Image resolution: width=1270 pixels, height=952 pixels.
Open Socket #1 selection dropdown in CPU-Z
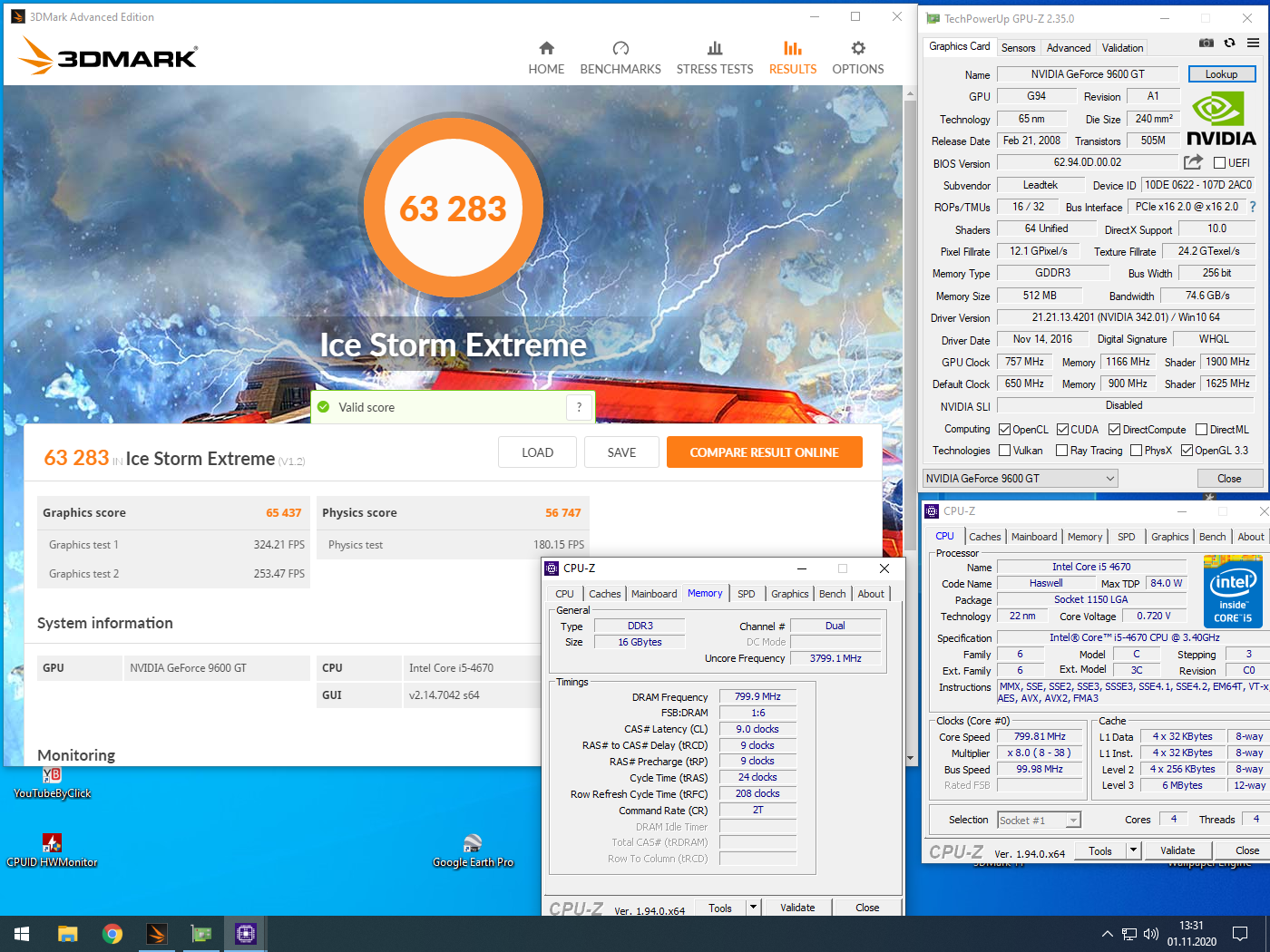[x=1039, y=821]
